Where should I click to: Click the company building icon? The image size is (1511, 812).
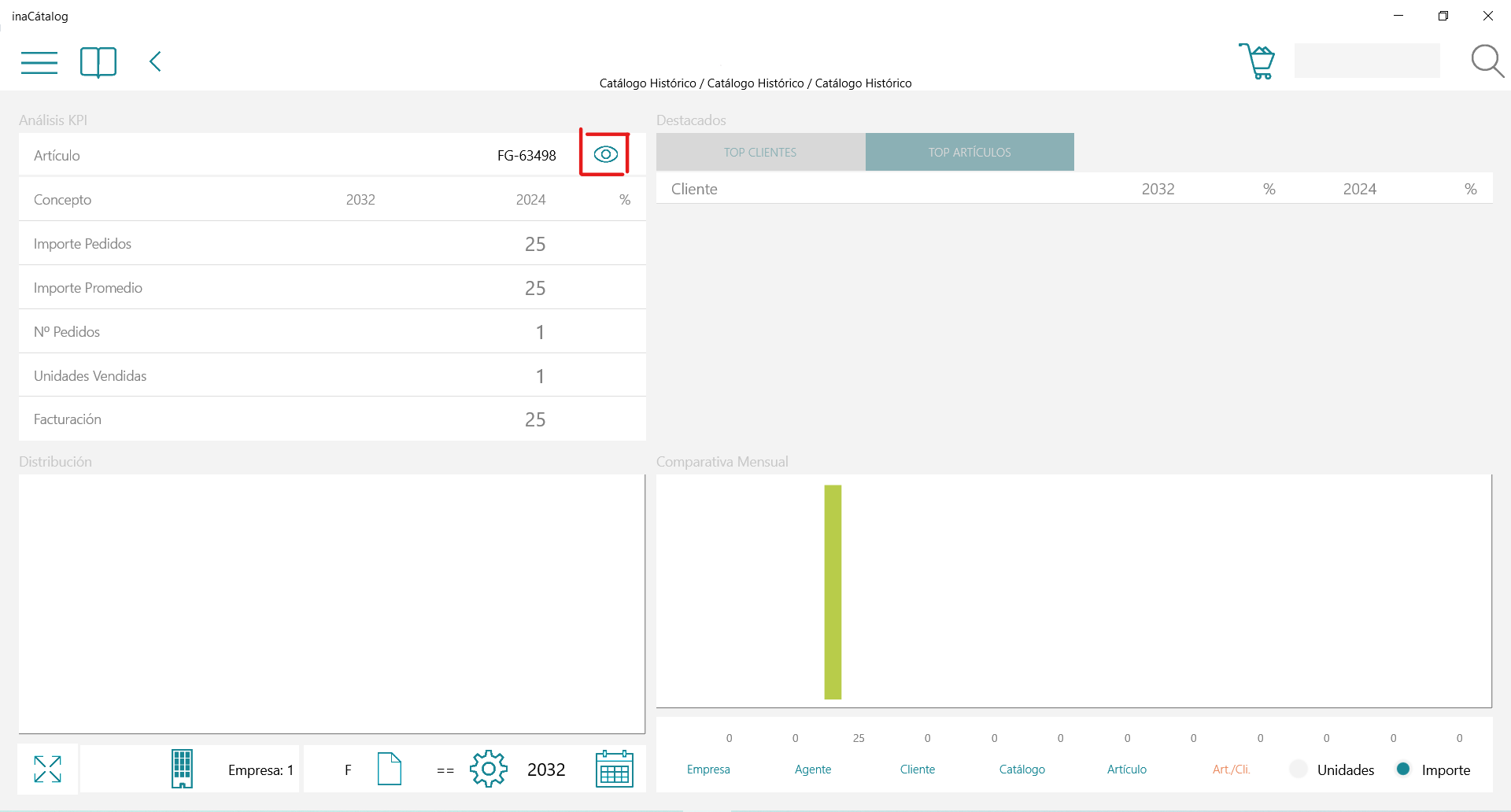click(182, 769)
